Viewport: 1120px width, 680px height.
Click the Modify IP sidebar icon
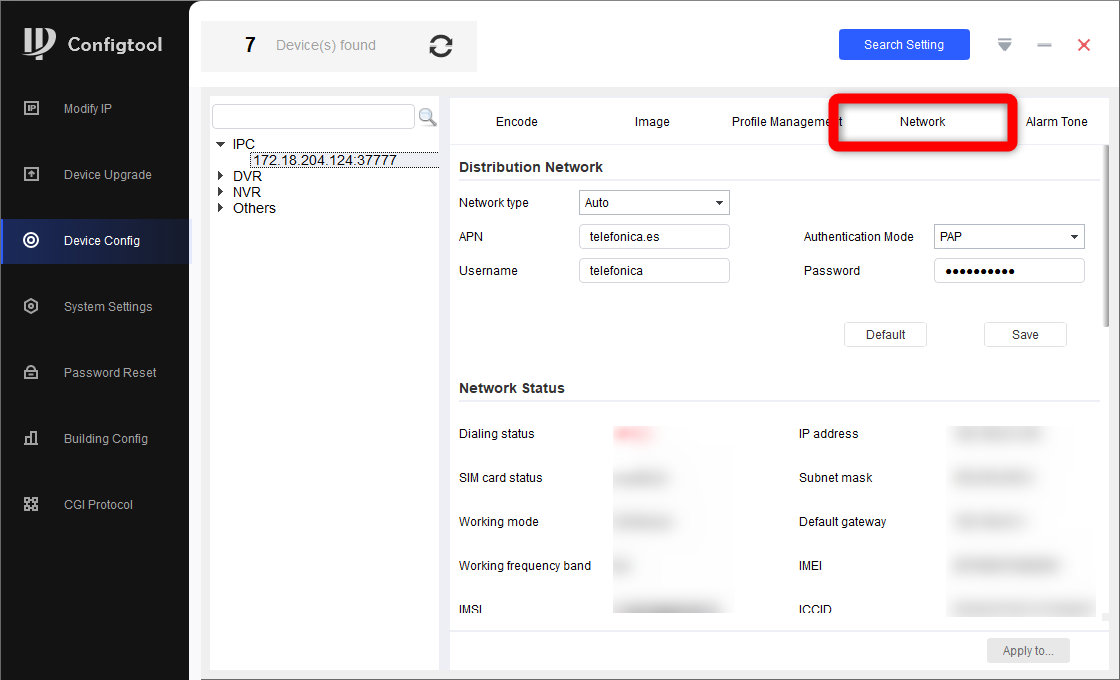(31, 109)
